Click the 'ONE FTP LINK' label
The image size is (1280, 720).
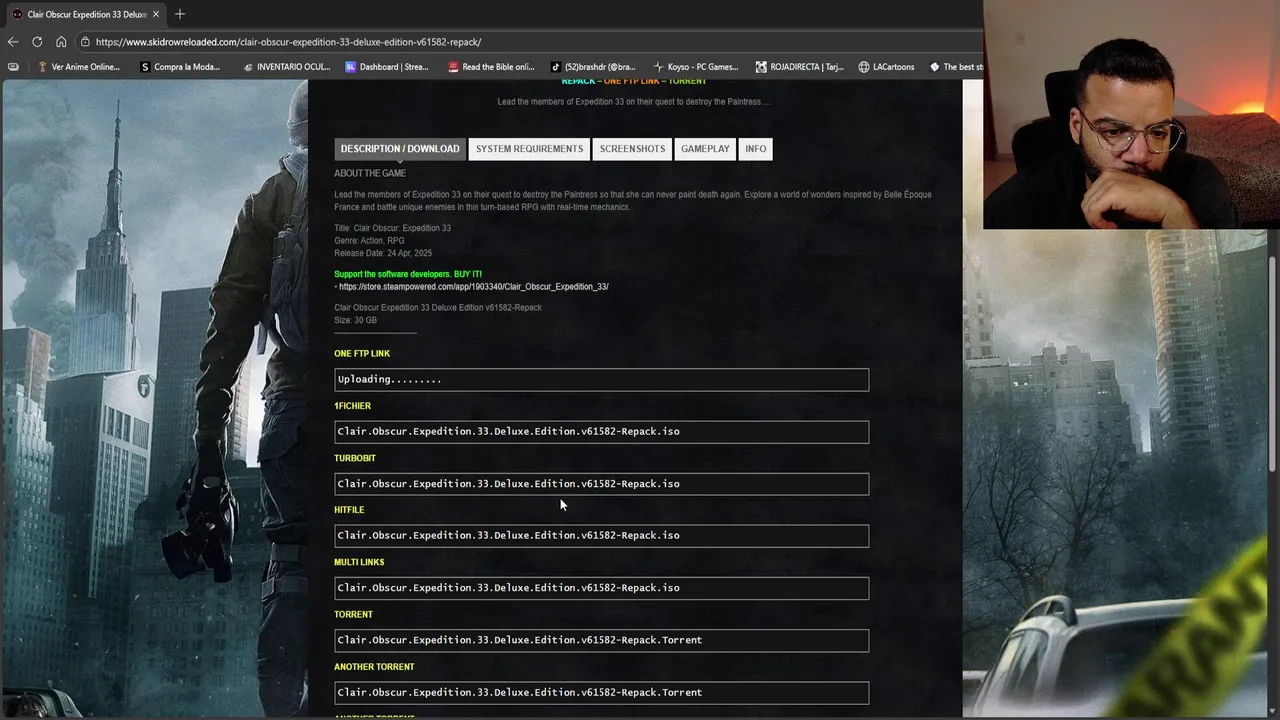click(362, 354)
